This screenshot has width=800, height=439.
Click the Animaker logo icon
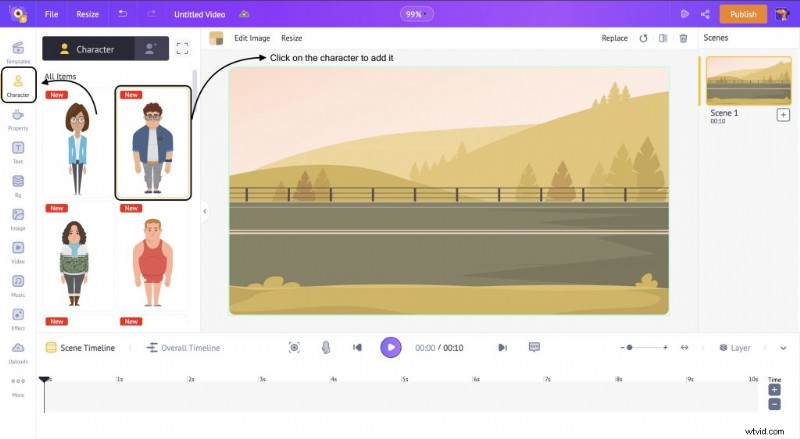tap(18, 14)
